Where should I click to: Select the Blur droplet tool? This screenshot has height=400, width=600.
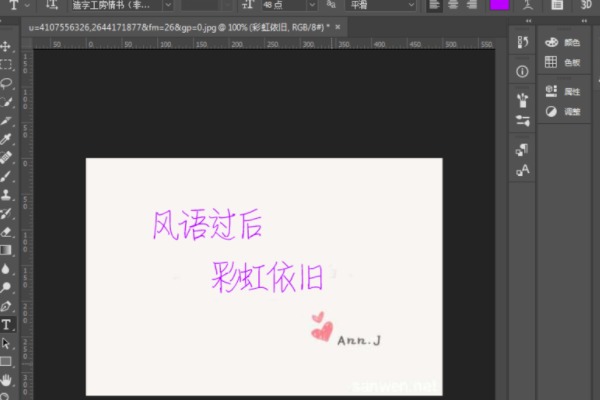(6, 269)
